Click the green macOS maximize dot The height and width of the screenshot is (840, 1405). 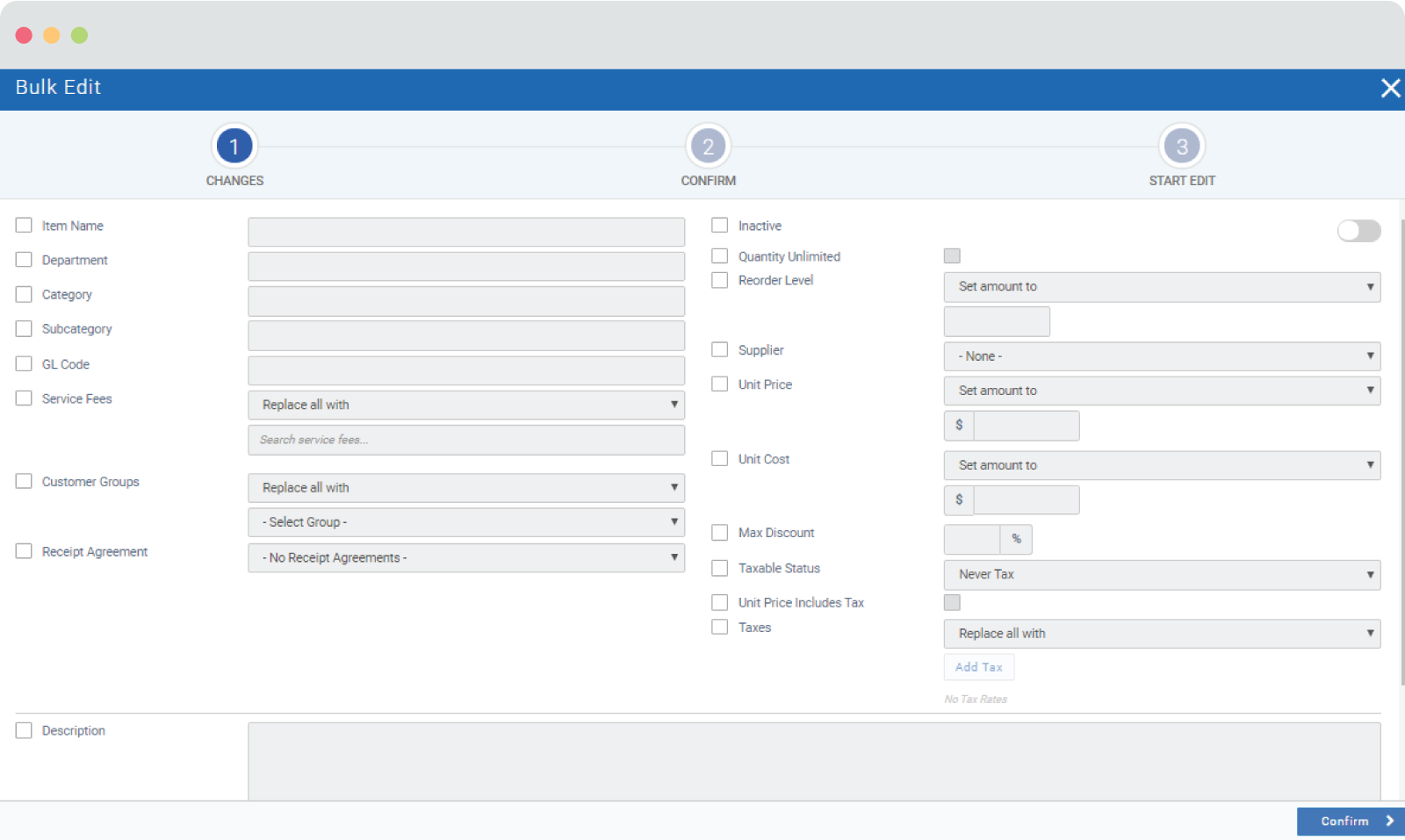click(x=79, y=35)
